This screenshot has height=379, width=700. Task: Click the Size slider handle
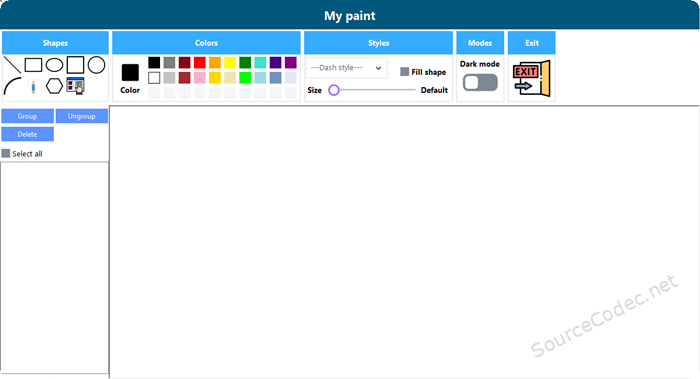coord(333,90)
